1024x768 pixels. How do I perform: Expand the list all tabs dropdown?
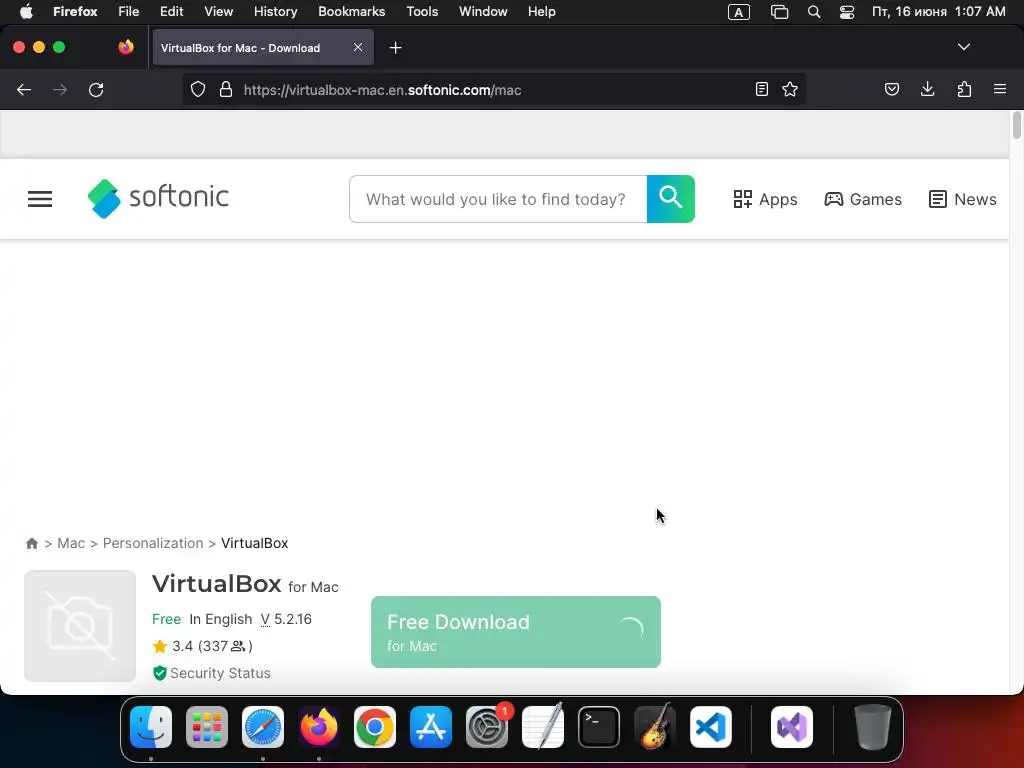coord(964,47)
